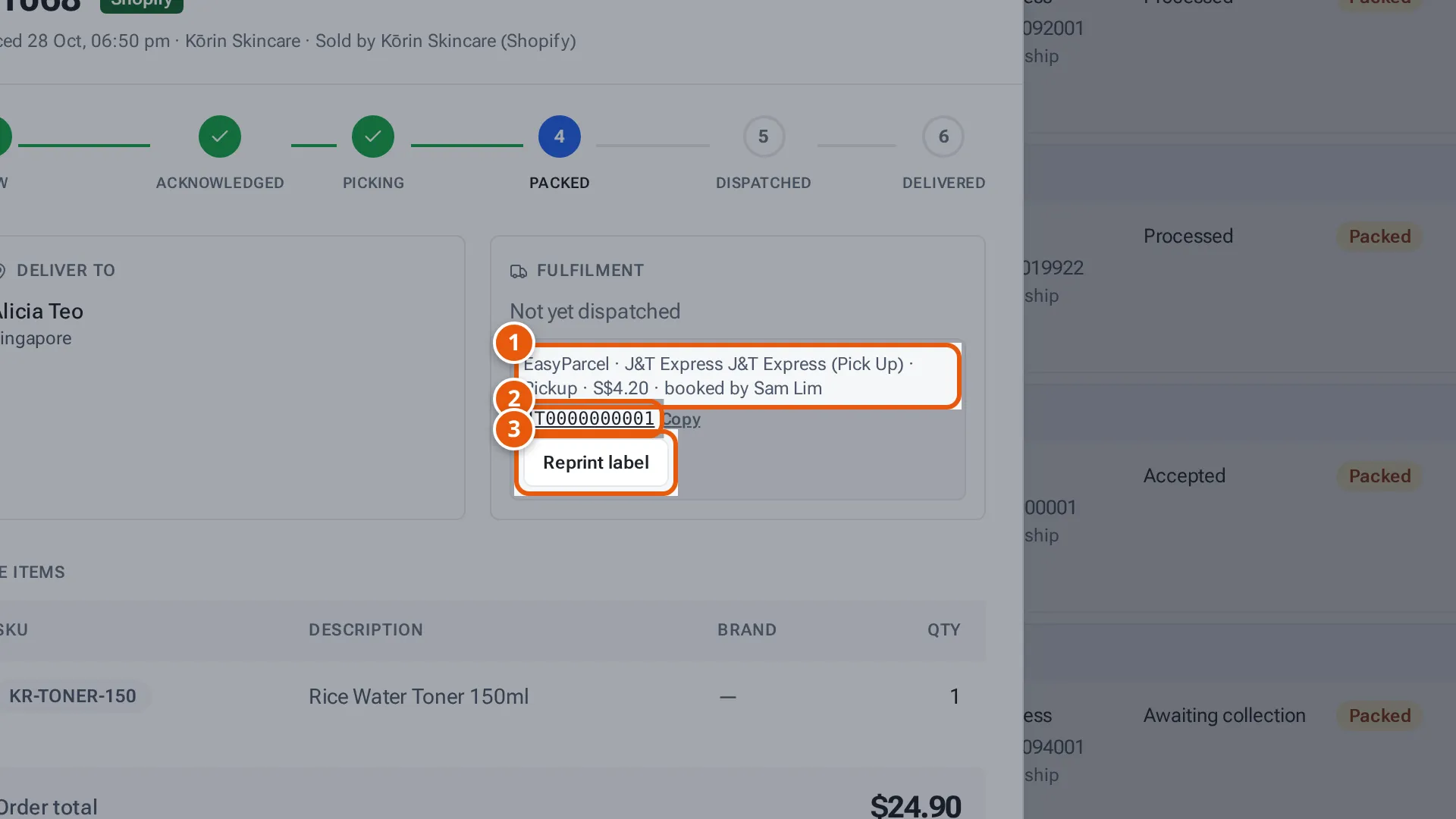Screen dimensions: 1456x819
Task: Select the Picking step checkmark circle
Action: (373, 136)
